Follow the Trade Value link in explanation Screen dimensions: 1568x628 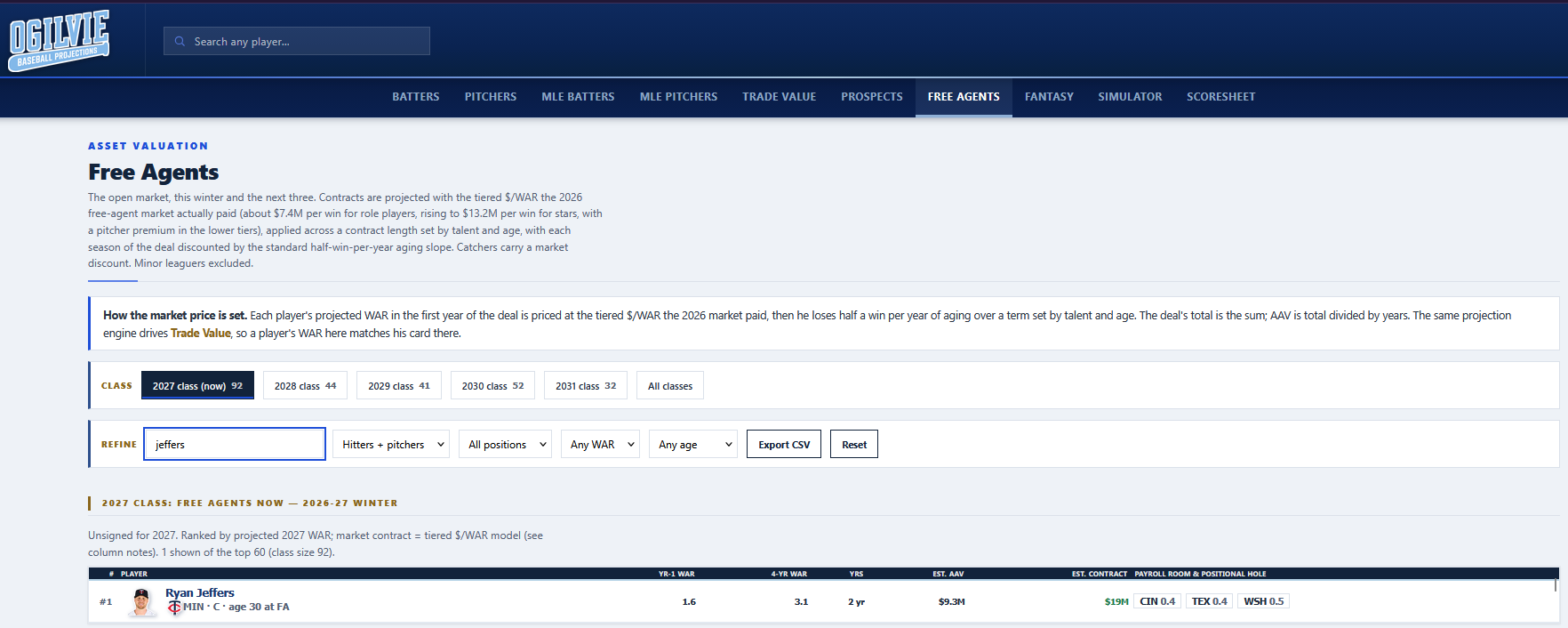pyautogui.click(x=201, y=334)
